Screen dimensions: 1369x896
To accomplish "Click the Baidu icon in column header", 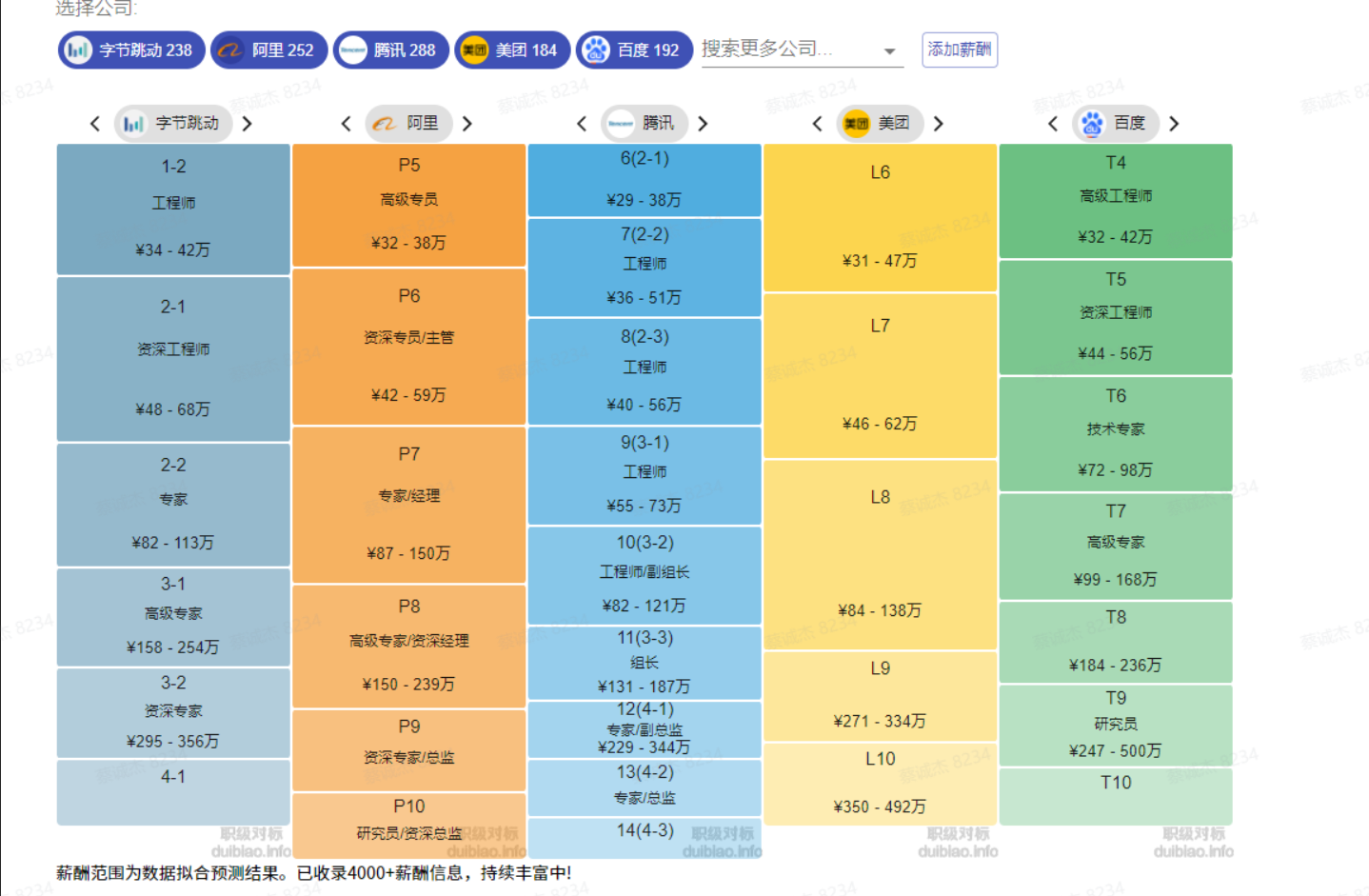I will (1092, 124).
